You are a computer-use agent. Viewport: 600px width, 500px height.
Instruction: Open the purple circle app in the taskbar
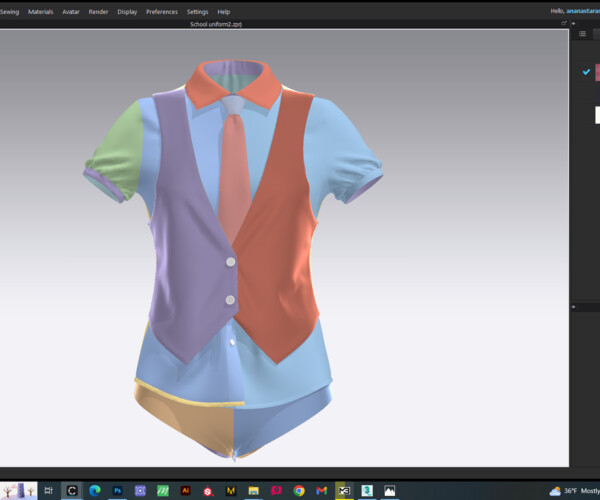[x=140, y=490]
